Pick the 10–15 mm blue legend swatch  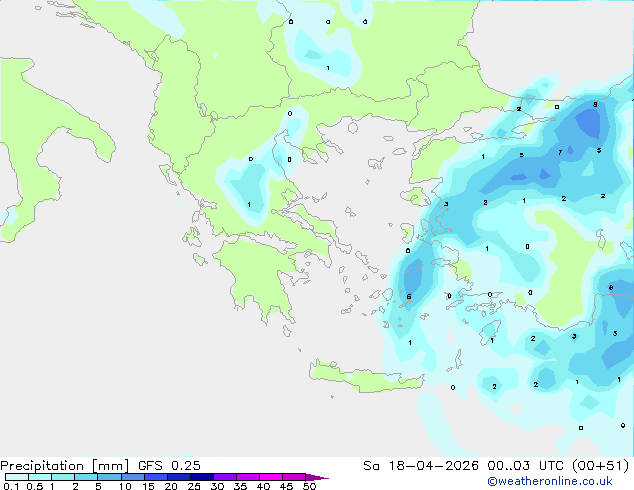[133, 477]
